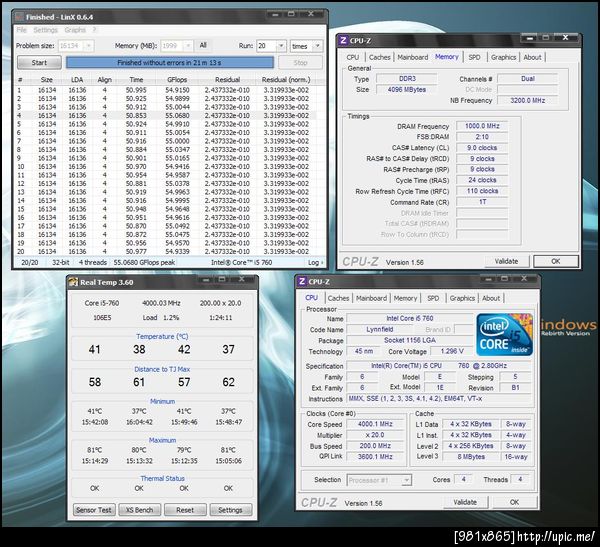The height and width of the screenshot is (547, 600).
Task: Click the Reset button in Real Temp
Action: [x=185, y=510]
